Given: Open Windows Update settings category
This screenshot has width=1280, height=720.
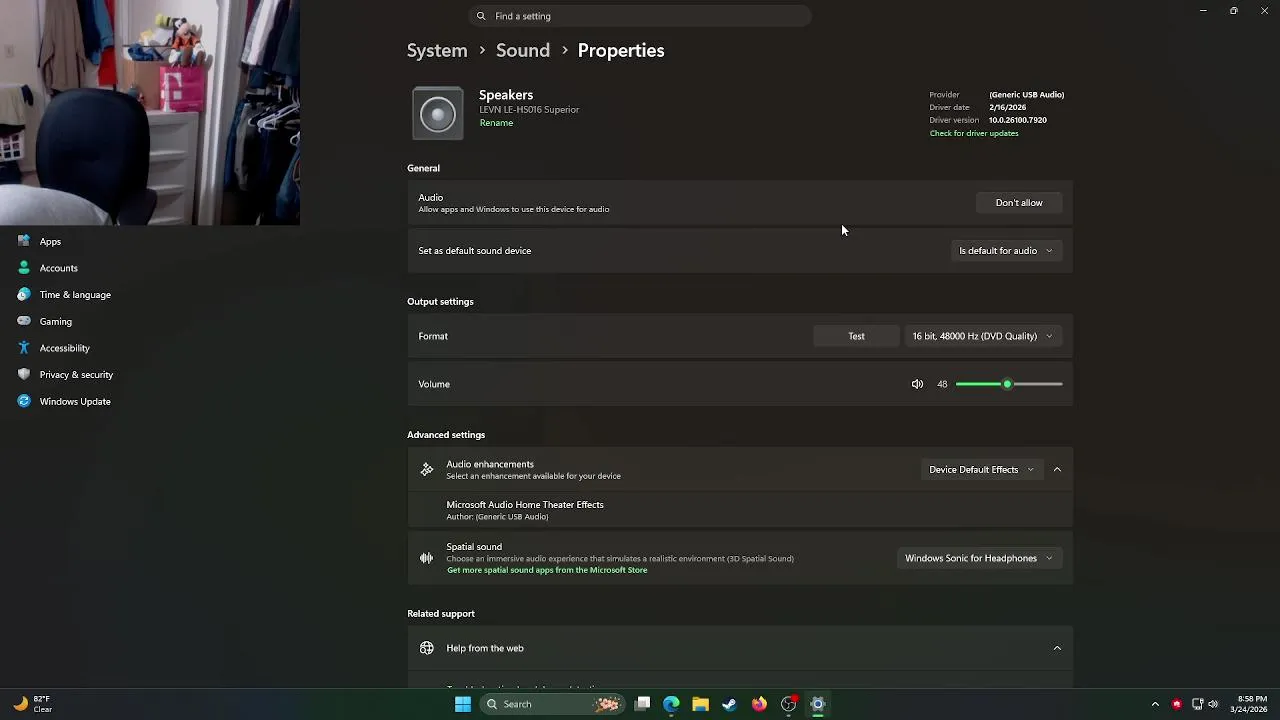Looking at the screenshot, I should coord(75,401).
